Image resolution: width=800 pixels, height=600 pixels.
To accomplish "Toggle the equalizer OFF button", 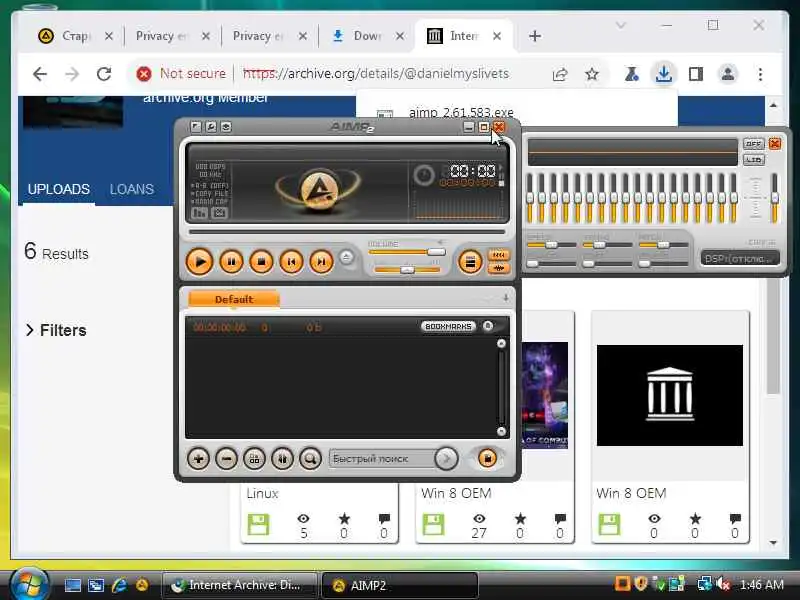I will point(754,144).
